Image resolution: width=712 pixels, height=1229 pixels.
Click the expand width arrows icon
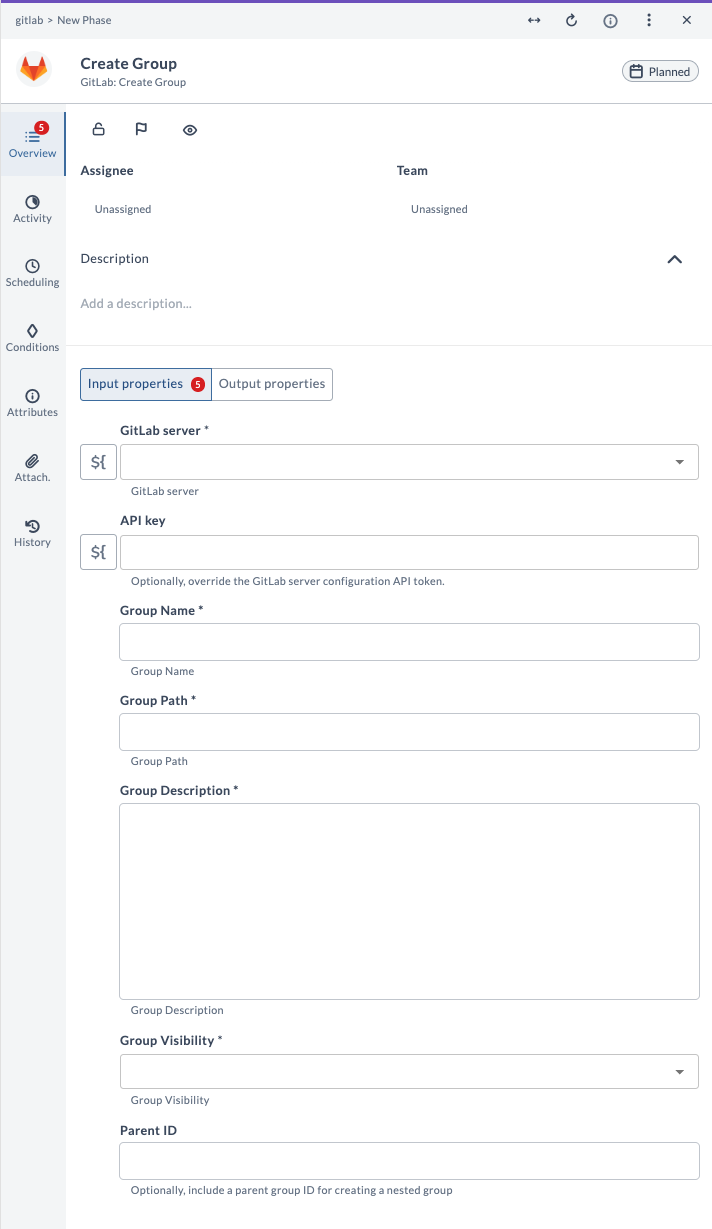534,20
